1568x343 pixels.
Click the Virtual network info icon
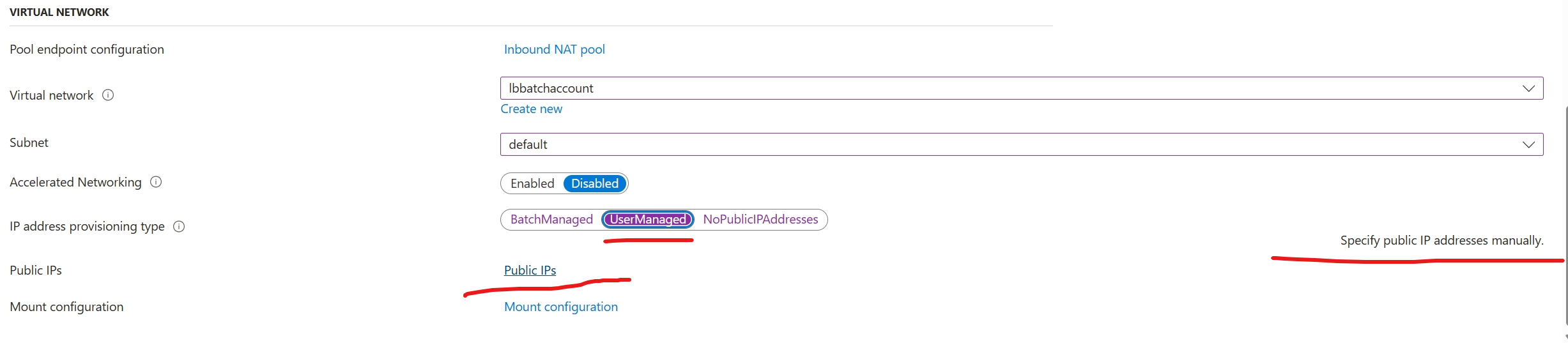pos(108,95)
